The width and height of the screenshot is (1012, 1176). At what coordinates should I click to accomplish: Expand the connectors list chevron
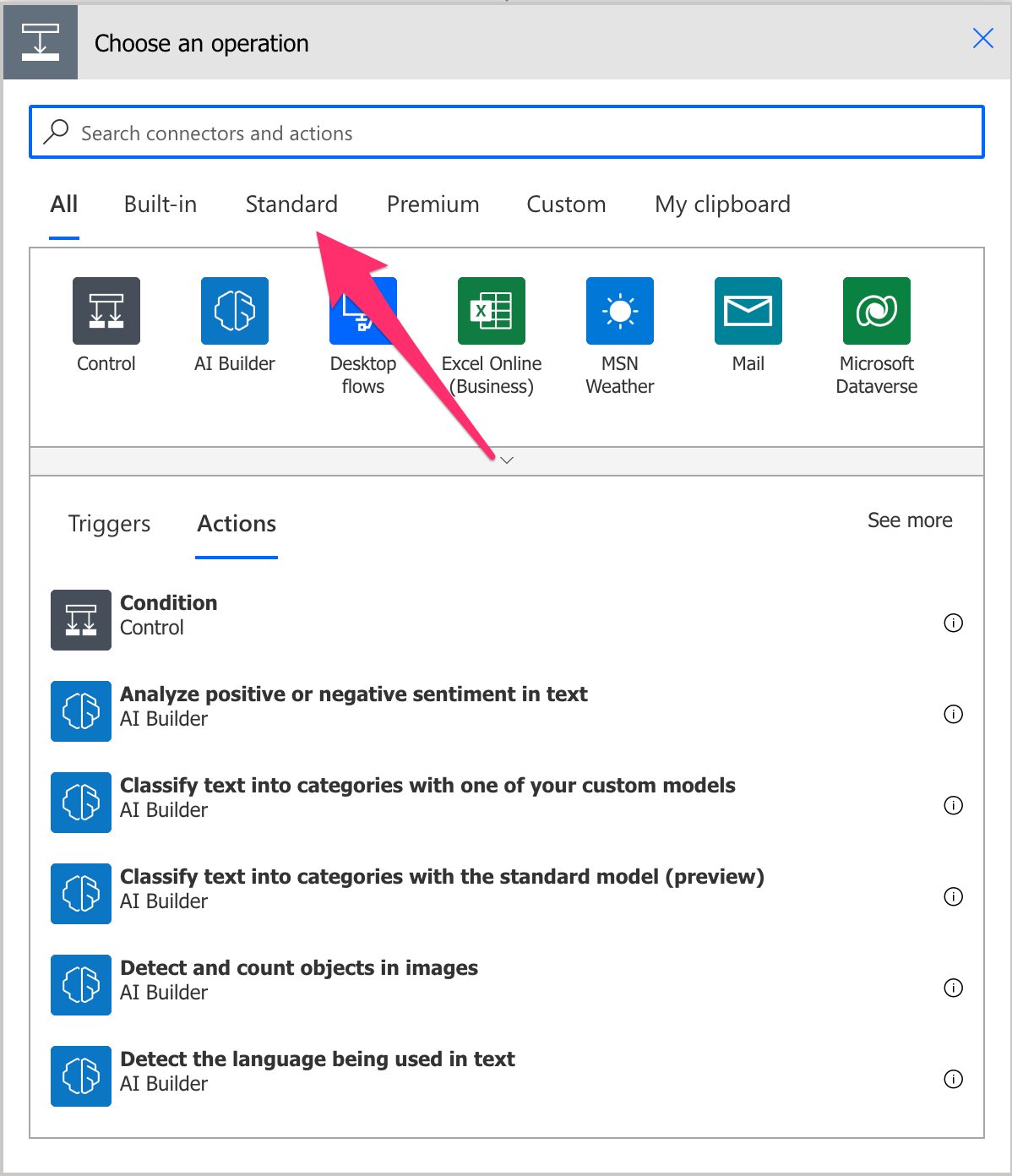tap(507, 461)
